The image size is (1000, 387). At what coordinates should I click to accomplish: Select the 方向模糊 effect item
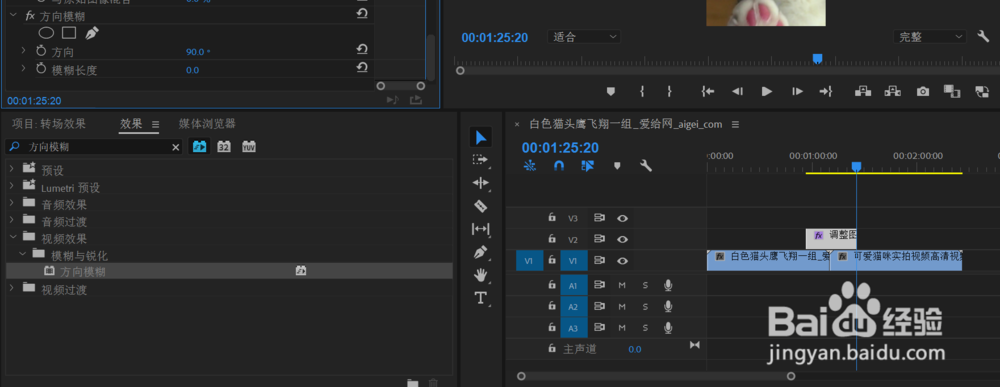click(x=229, y=271)
